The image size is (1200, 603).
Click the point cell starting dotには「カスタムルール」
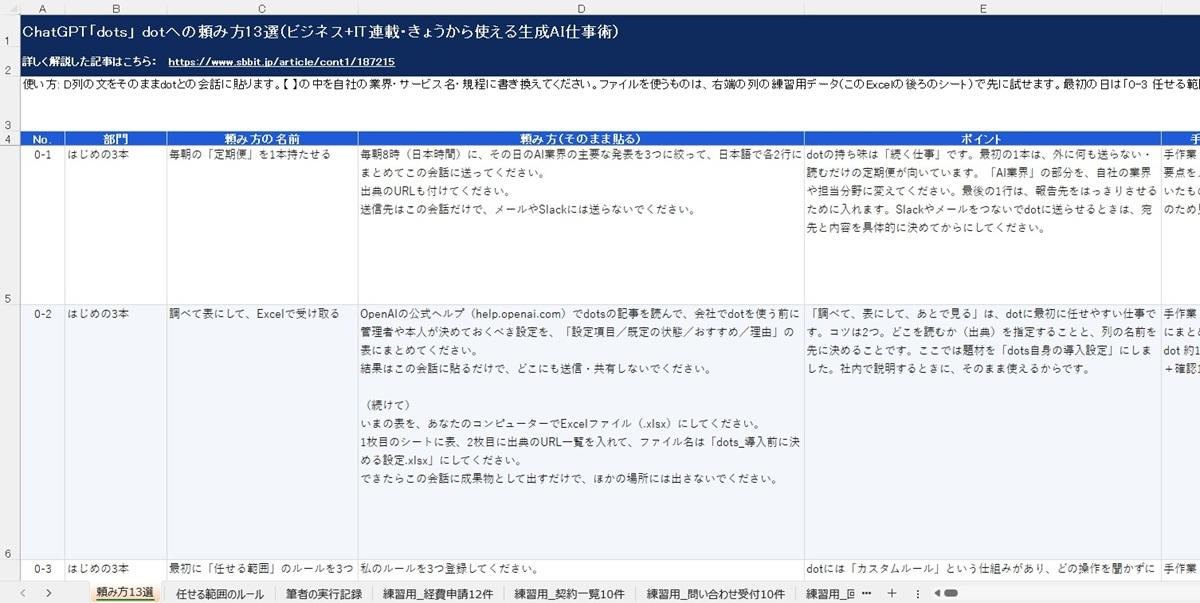coord(983,569)
